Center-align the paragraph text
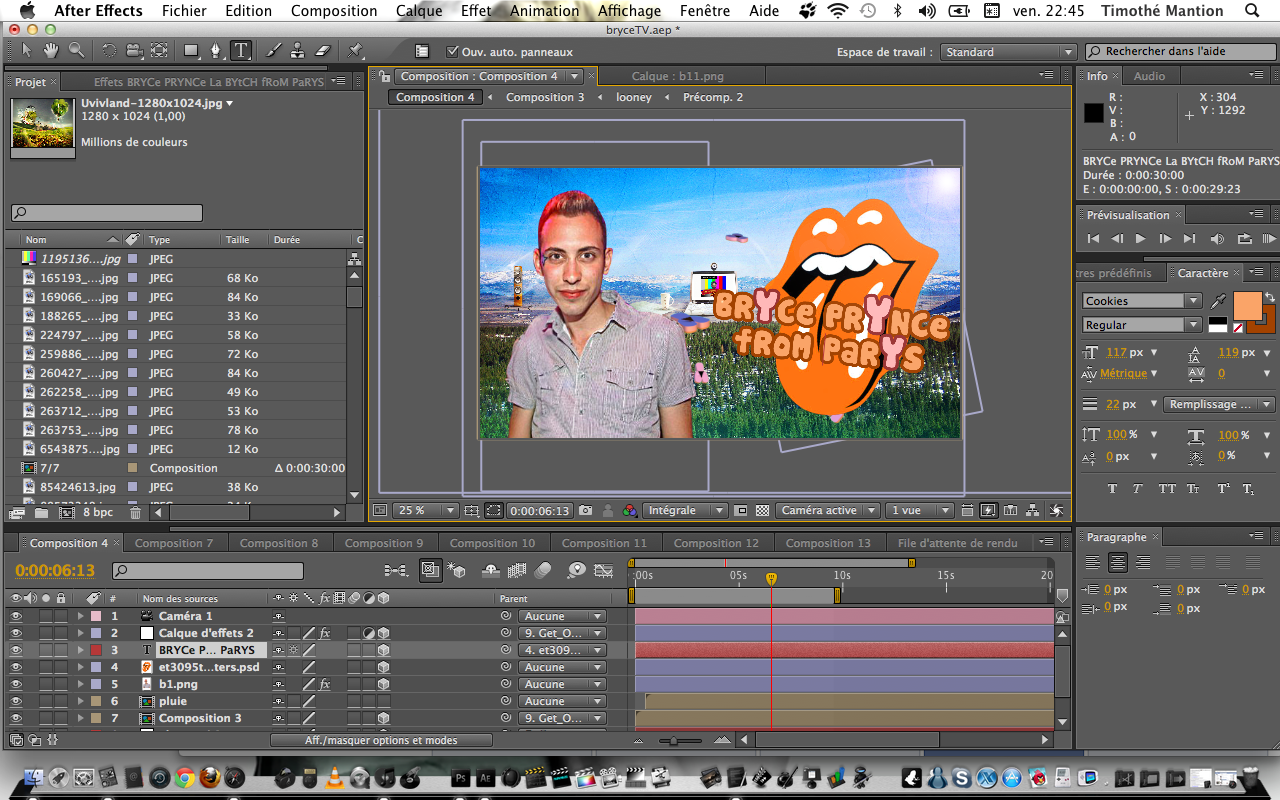The image size is (1280, 800). point(1118,563)
